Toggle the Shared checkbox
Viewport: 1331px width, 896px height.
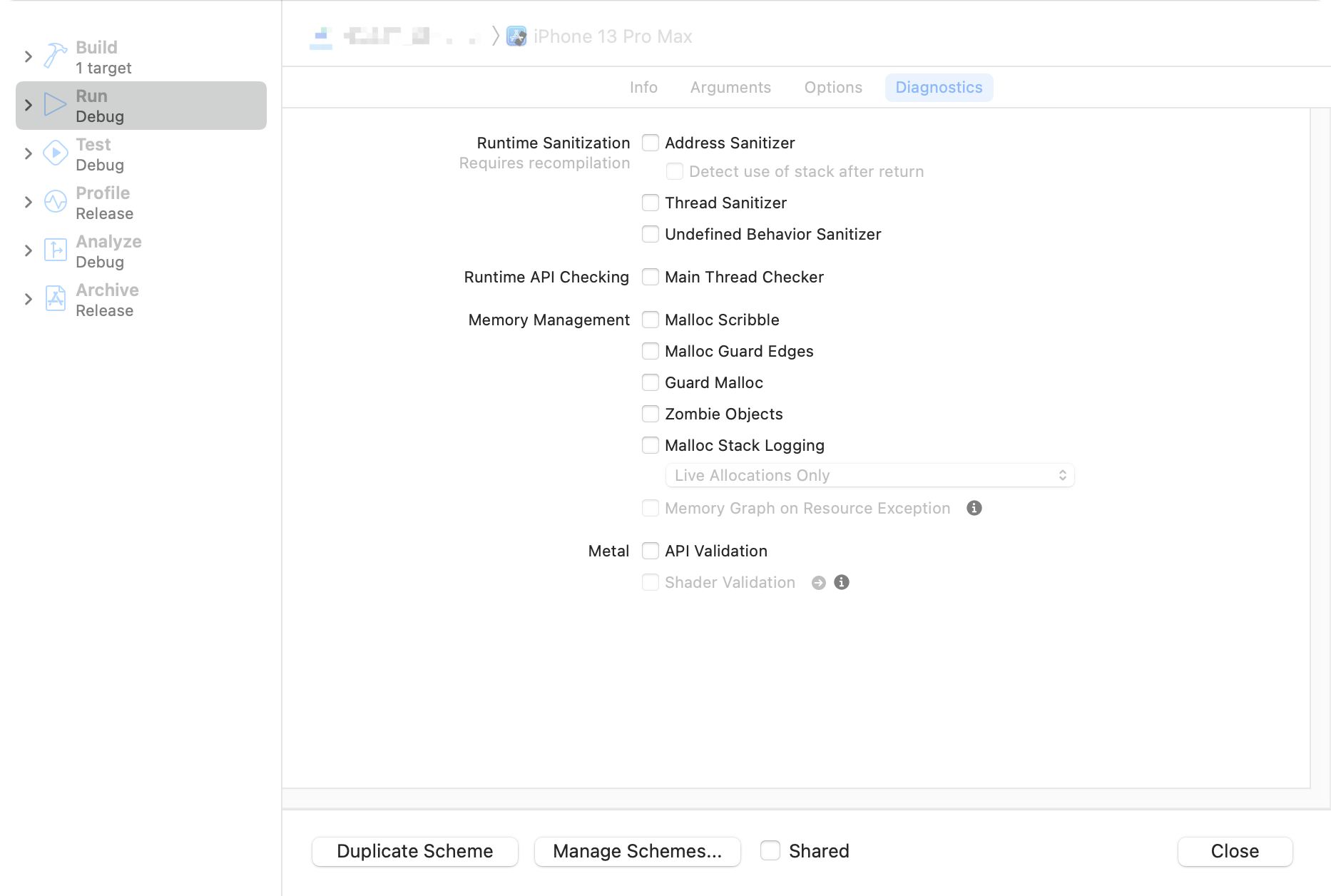pyautogui.click(x=770, y=851)
